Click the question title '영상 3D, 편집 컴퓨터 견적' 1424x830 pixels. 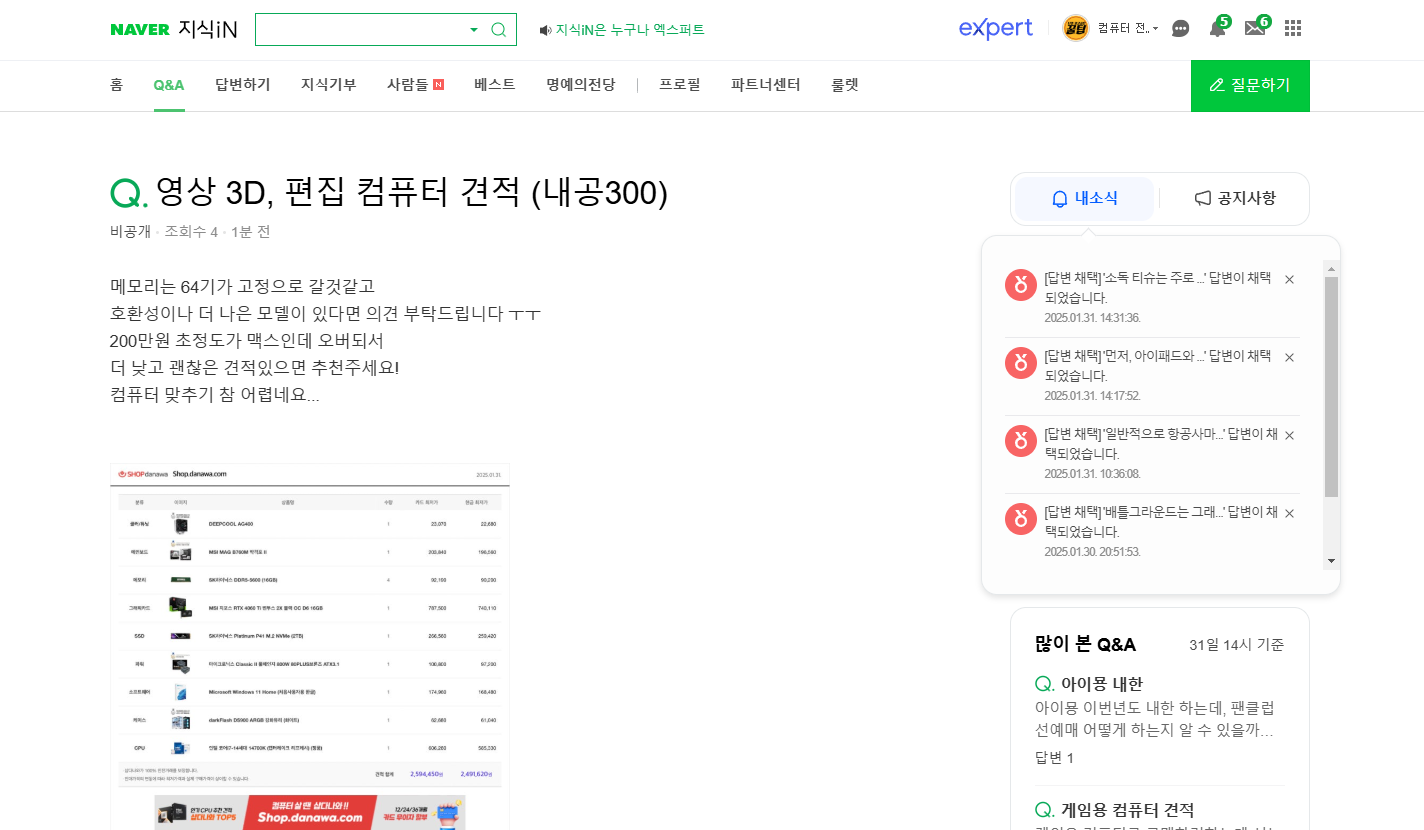[x=412, y=192]
